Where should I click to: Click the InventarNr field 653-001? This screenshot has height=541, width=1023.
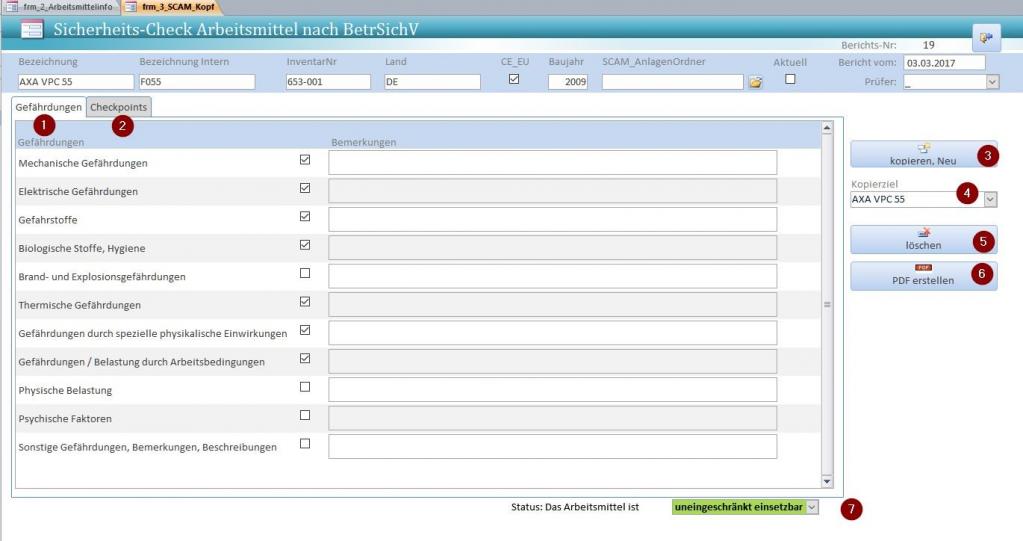pyautogui.click(x=328, y=82)
